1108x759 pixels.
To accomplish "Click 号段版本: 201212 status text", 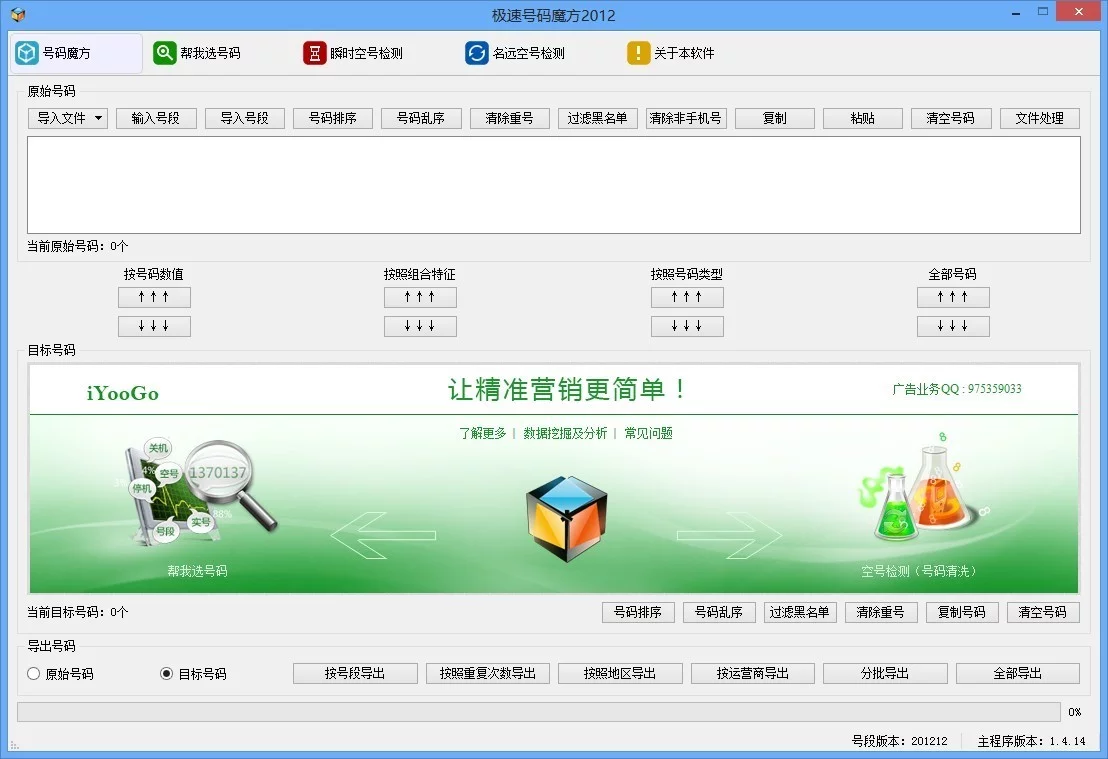I will (x=900, y=741).
